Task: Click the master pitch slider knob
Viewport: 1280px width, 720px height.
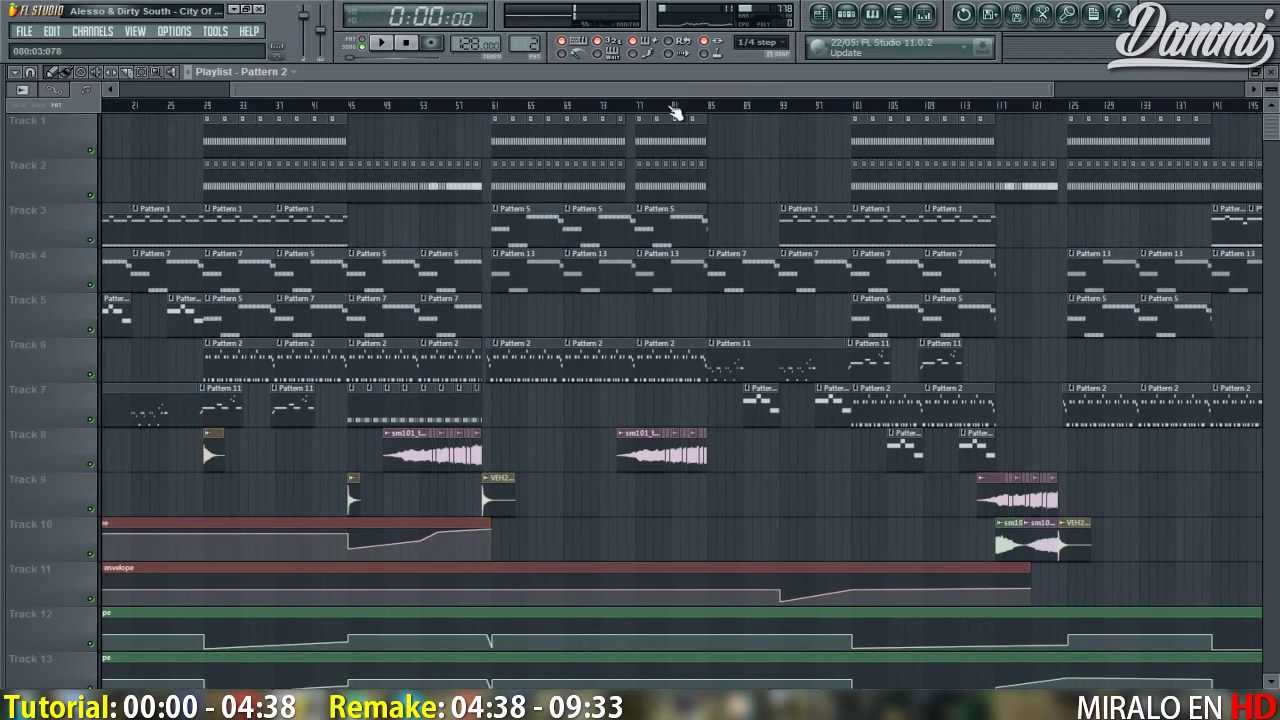Action: coord(320,30)
